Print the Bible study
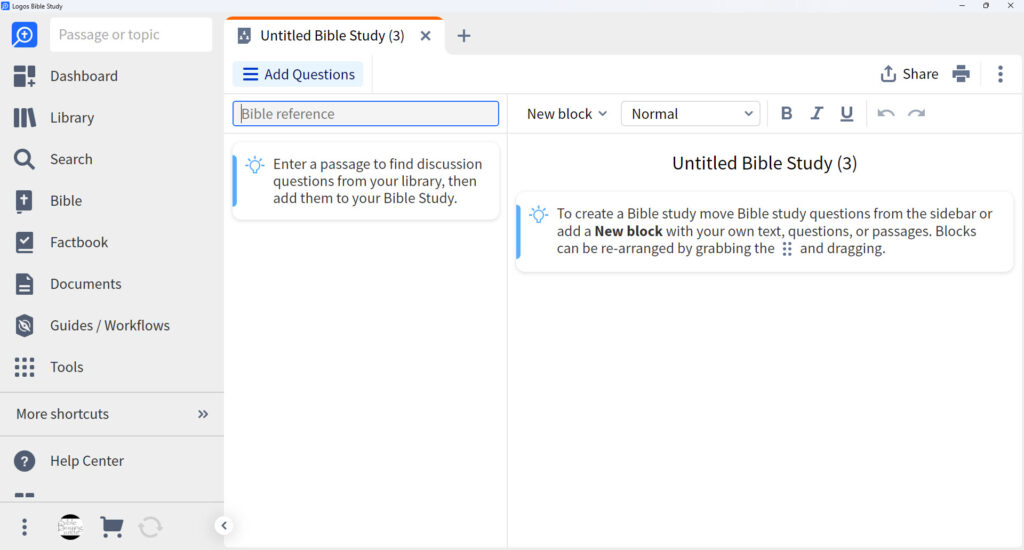This screenshot has height=550, width=1024. pyautogui.click(x=961, y=74)
